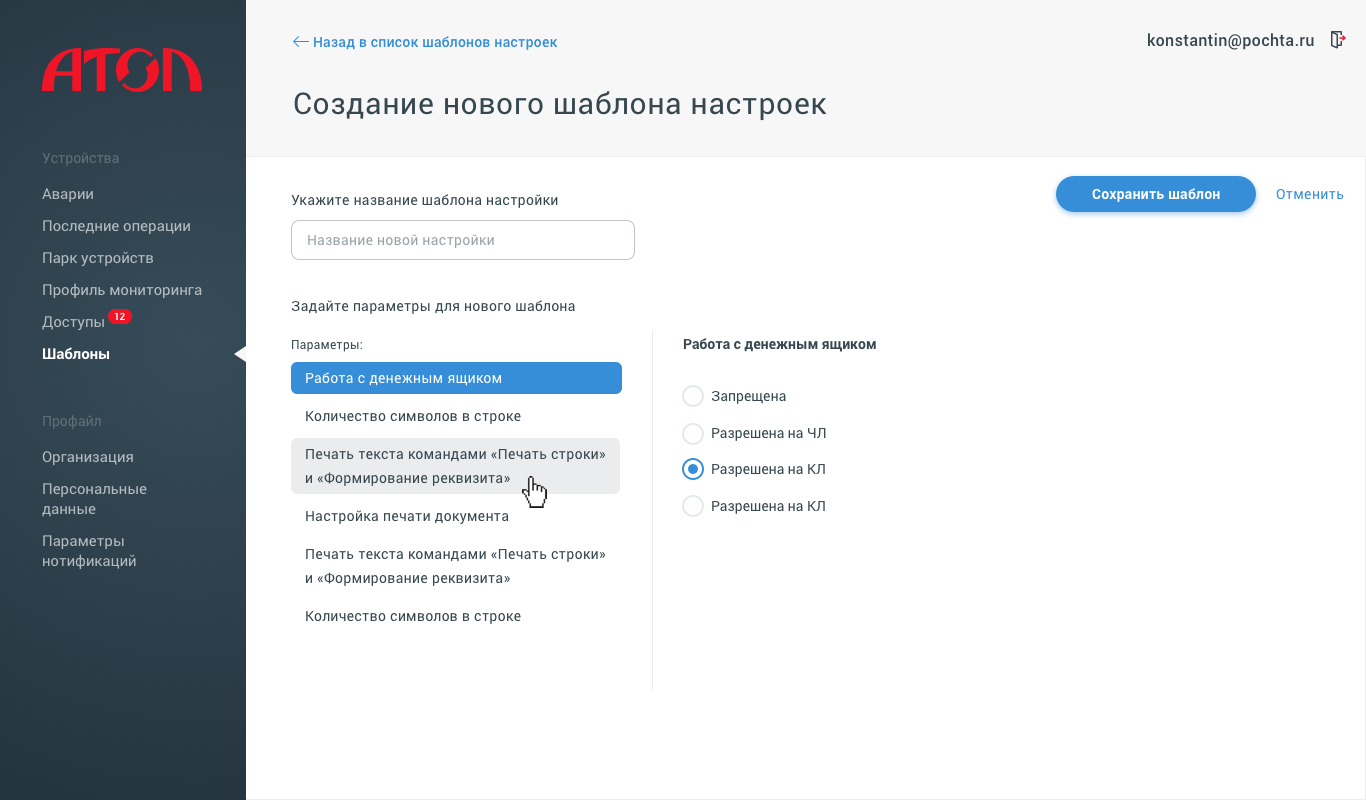Select the unselected Разрешена на КЛ radio
This screenshot has height=800, width=1366.
[693, 506]
